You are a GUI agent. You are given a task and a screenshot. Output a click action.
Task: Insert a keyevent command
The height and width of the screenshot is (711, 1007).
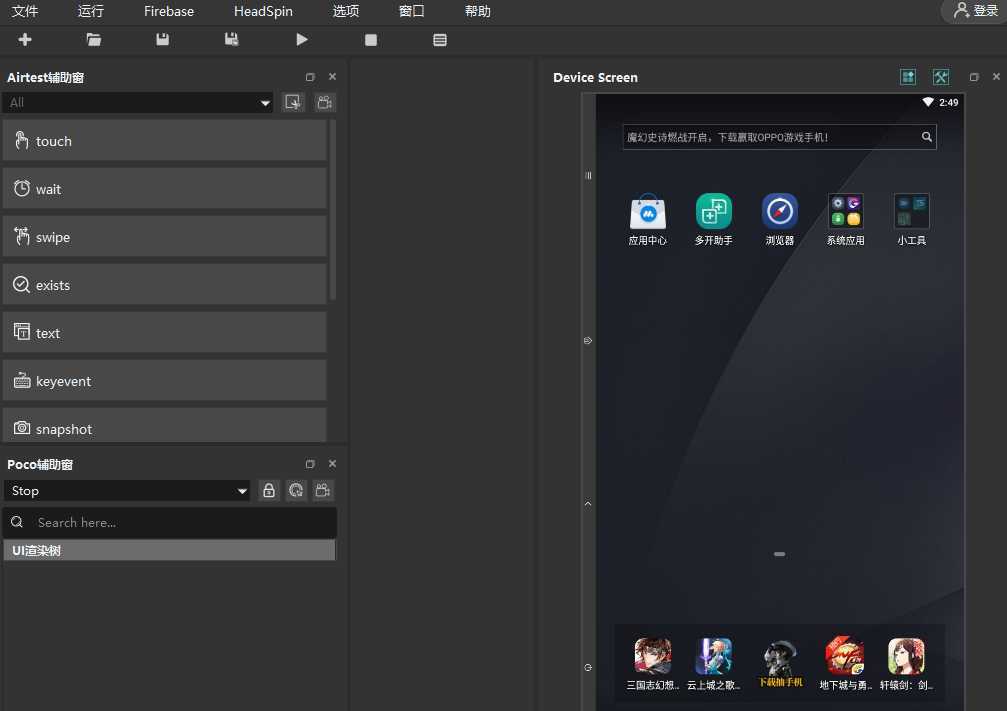click(164, 381)
